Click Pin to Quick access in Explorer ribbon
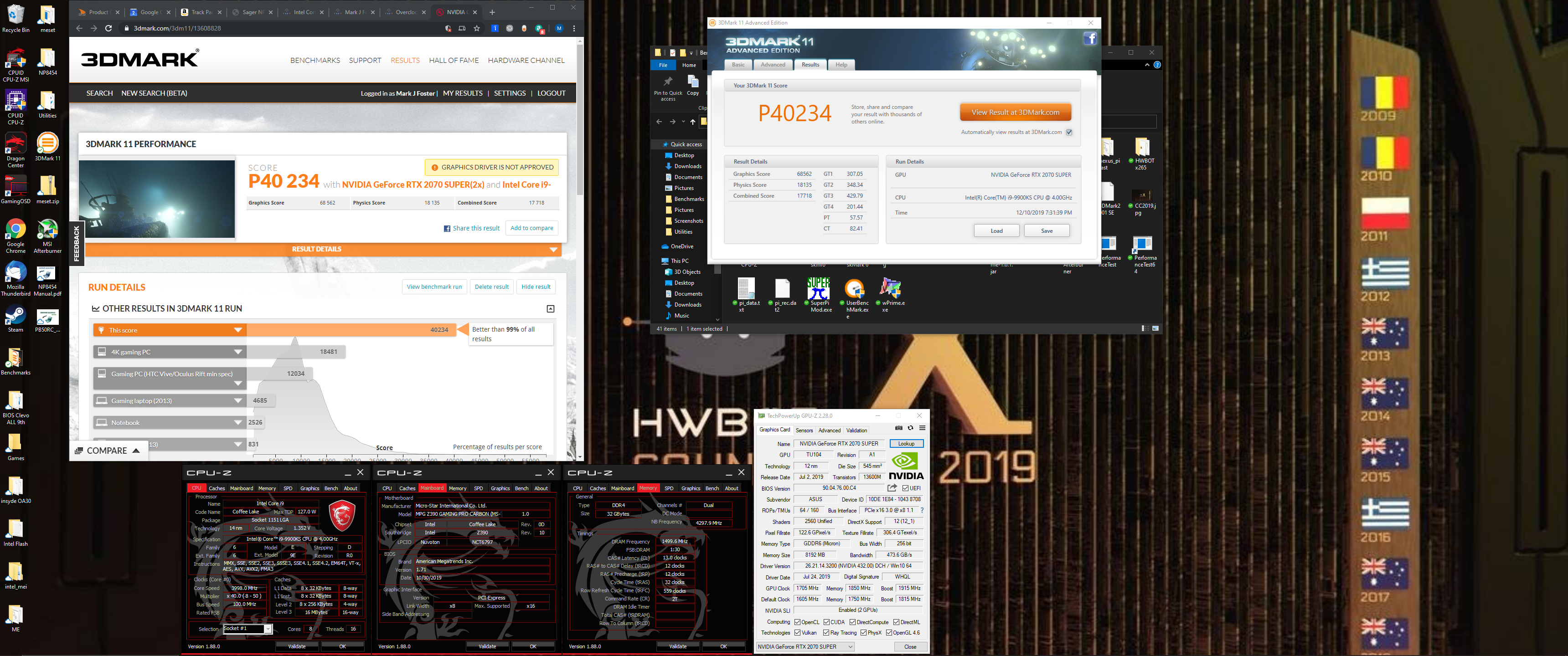The image size is (1568, 656). pyautogui.click(x=668, y=88)
